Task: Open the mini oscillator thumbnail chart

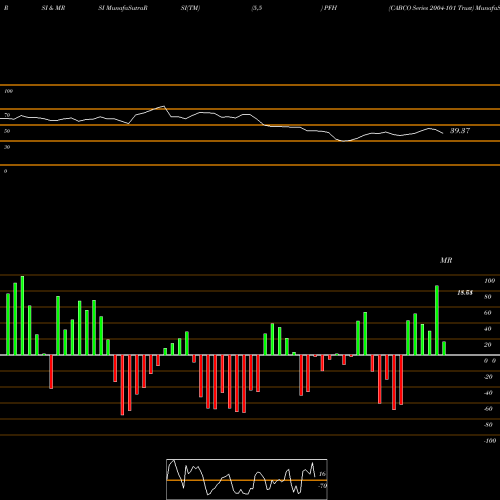Action: 247,479
